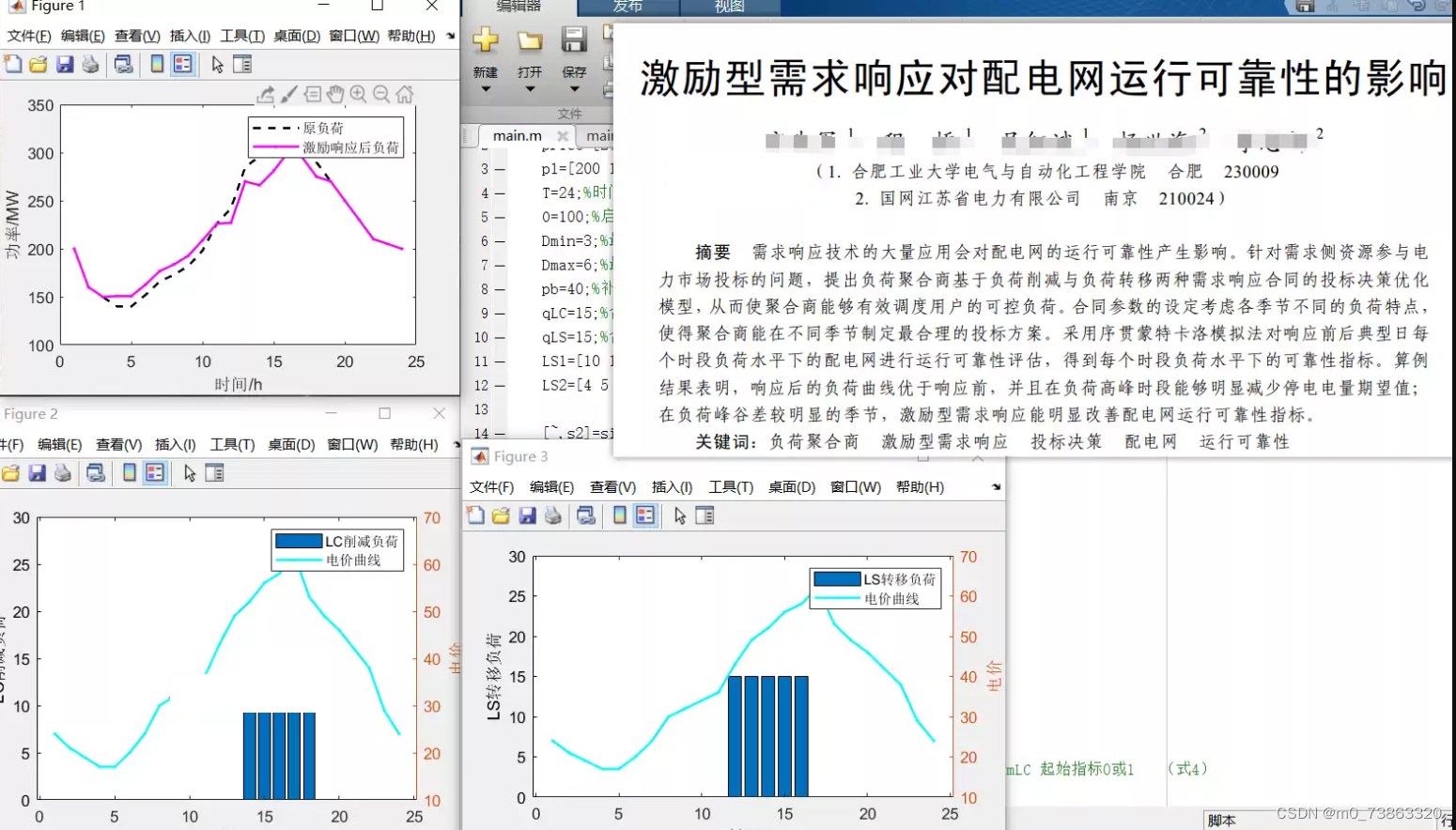
Task: Print figure icon in Figure 1 toolbar
Action: point(90,64)
